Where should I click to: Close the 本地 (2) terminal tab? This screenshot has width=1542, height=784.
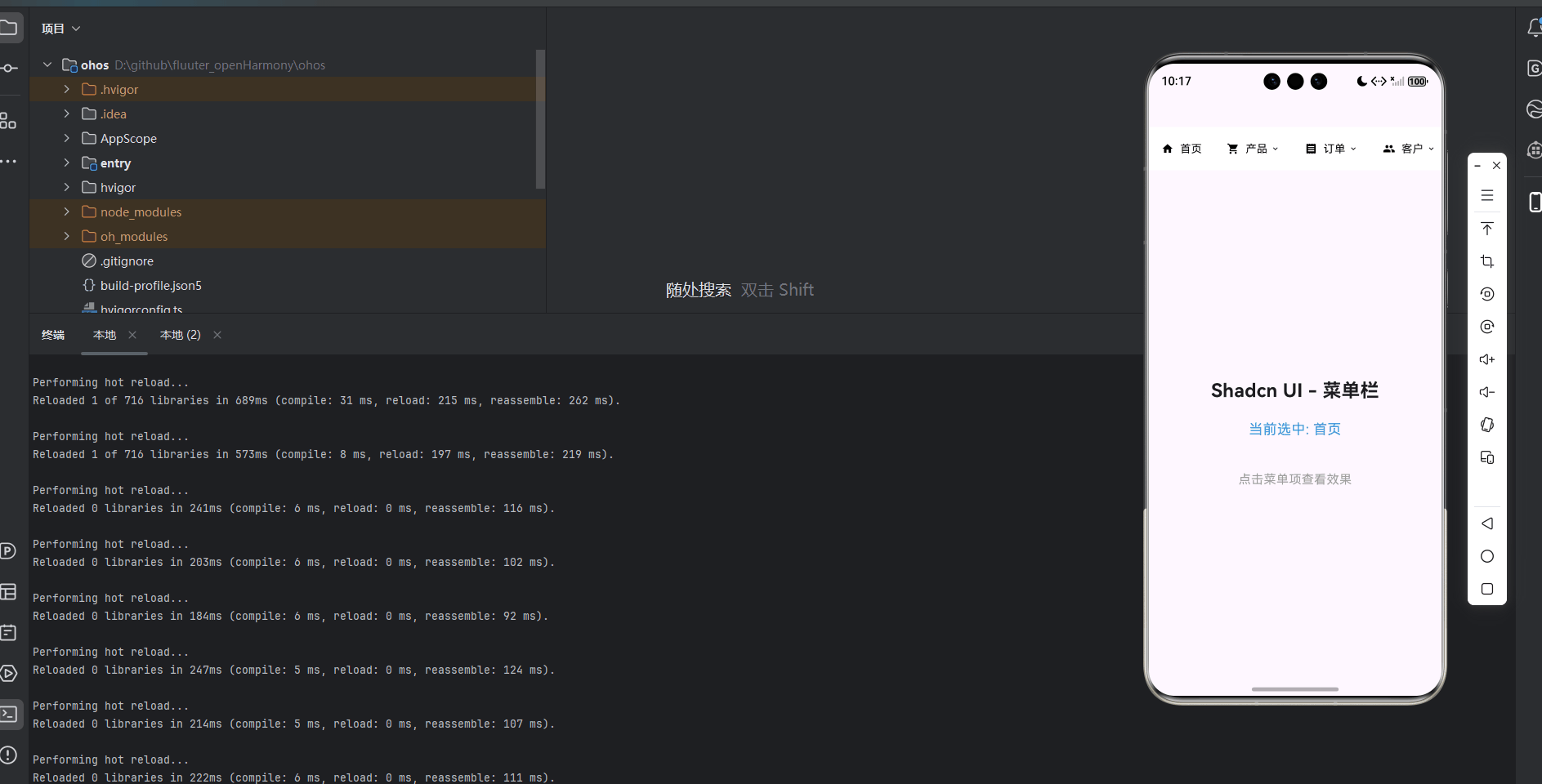[217, 335]
